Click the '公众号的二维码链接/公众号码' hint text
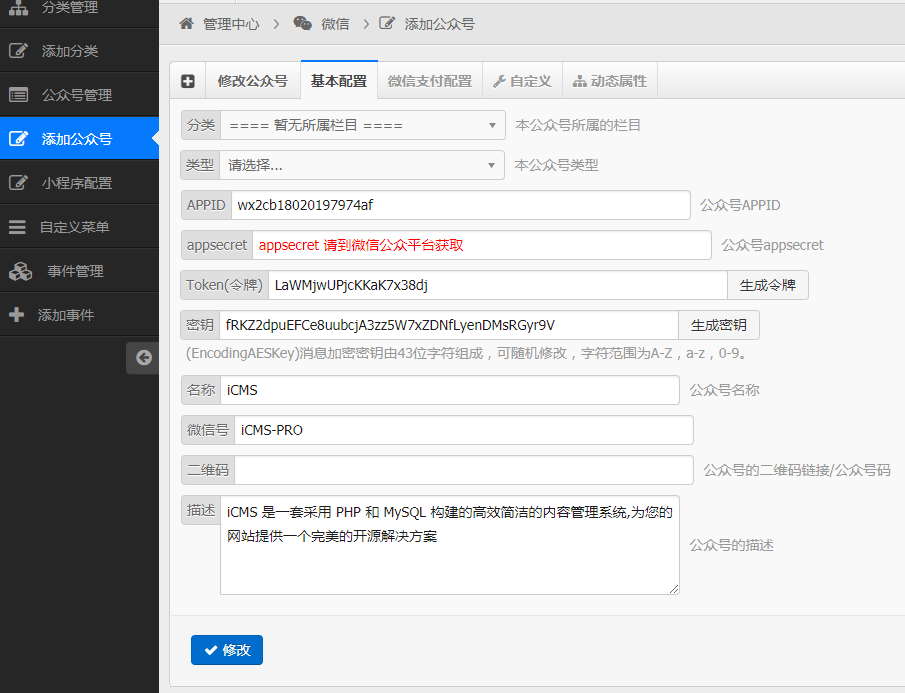Image resolution: width=905 pixels, height=693 pixels. click(x=797, y=470)
